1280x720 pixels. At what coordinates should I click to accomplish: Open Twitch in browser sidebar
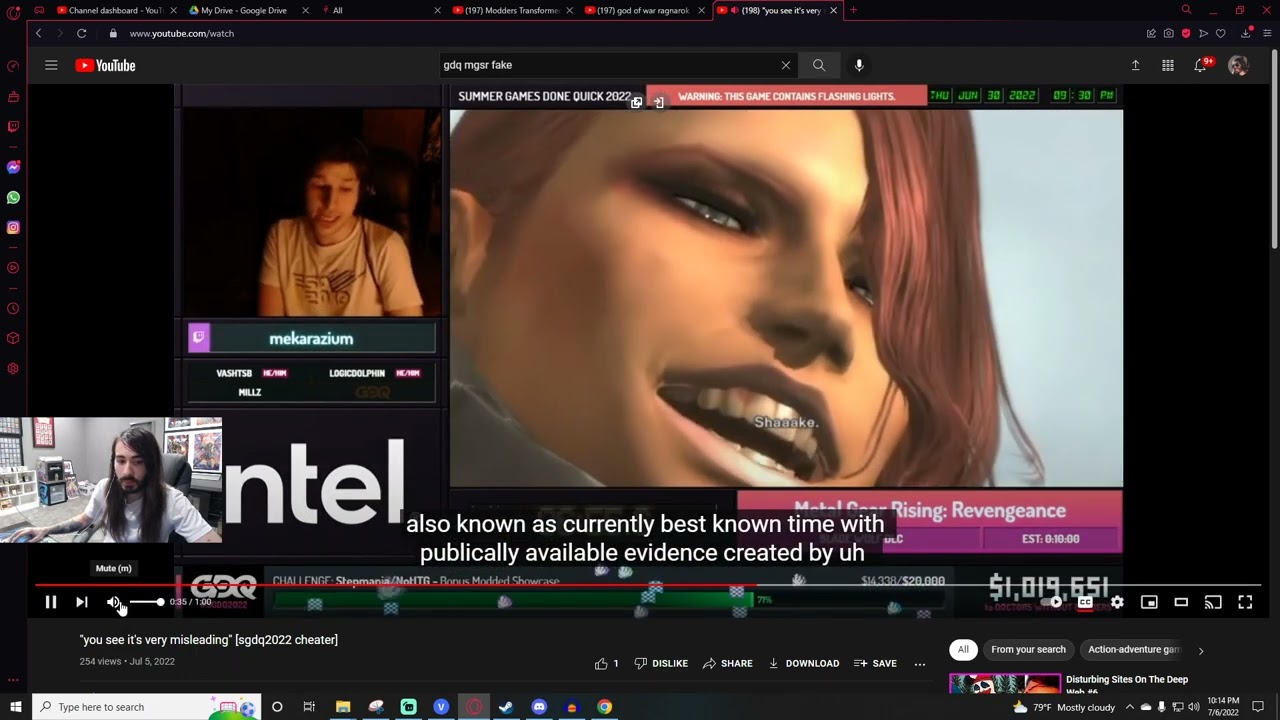pos(13,127)
